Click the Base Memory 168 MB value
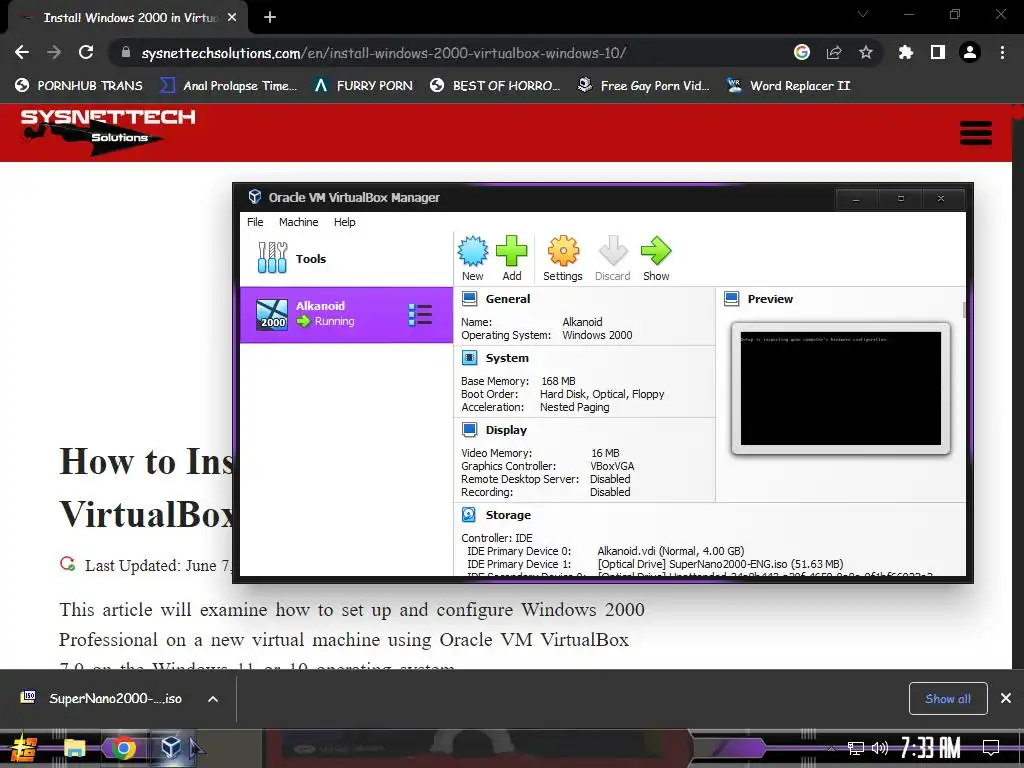The image size is (1024, 768). pyautogui.click(x=558, y=381)
